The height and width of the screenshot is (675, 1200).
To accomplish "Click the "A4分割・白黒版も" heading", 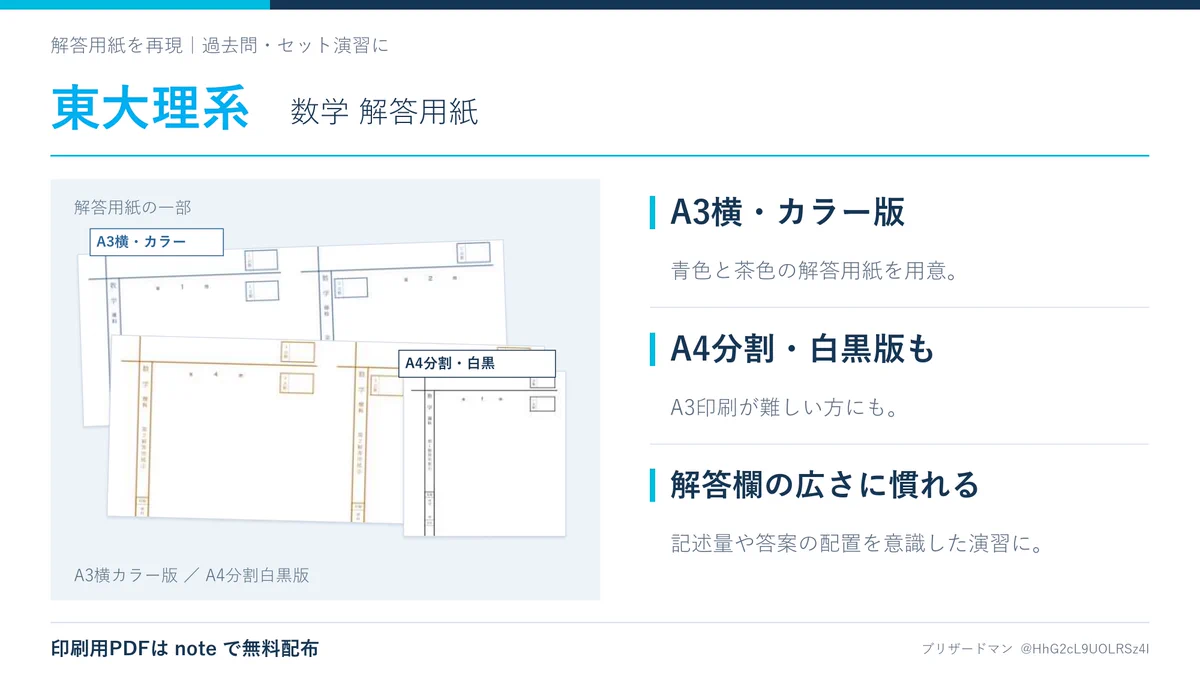I will (x=802, y=349).
